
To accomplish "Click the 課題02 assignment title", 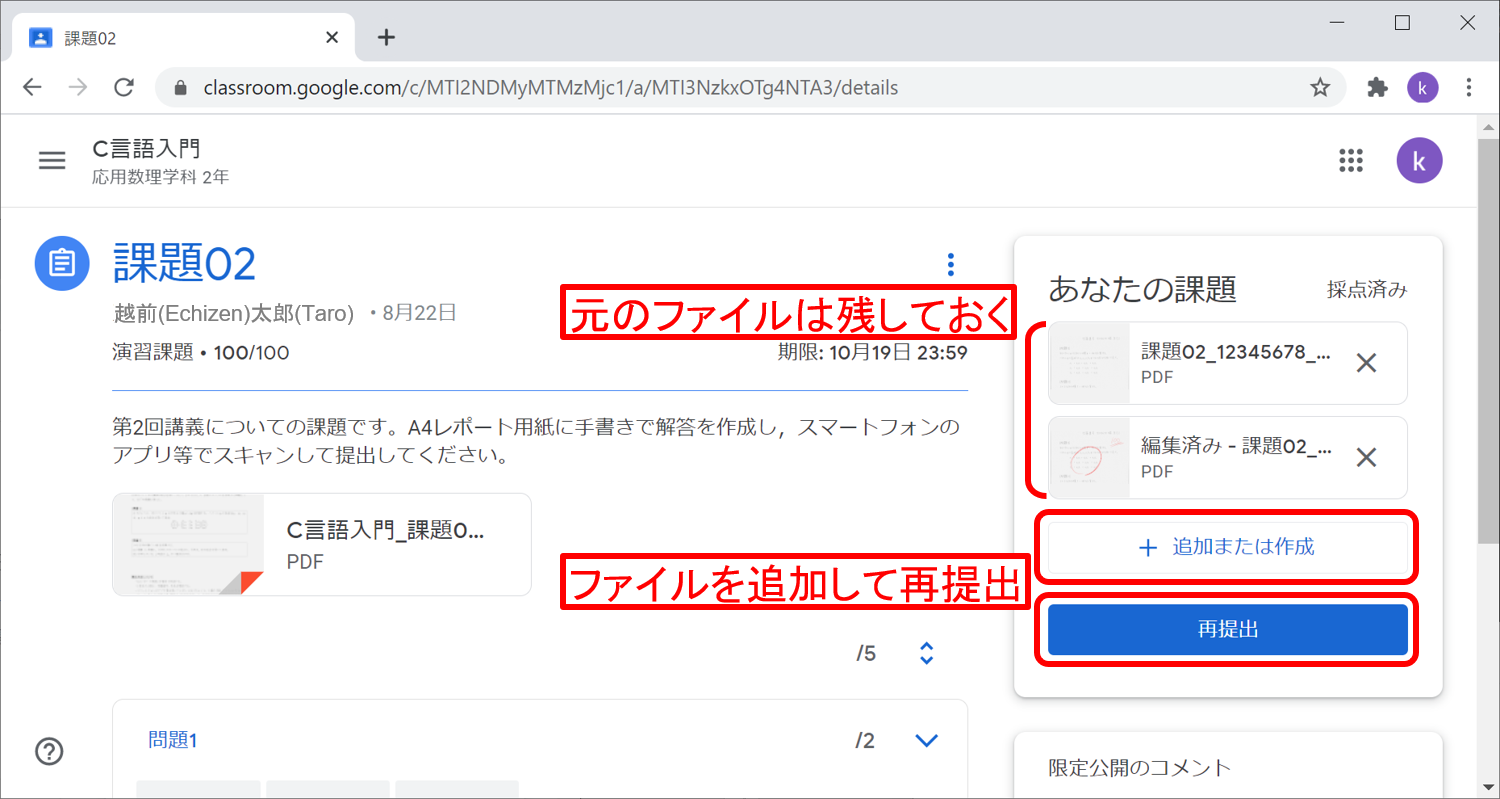I will [185, 263].
